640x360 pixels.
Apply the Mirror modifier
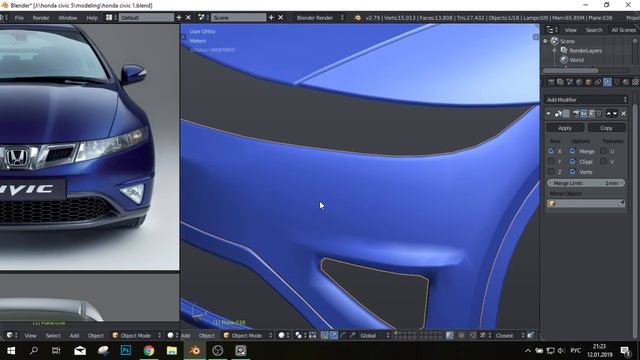click(x=565, y=128)
